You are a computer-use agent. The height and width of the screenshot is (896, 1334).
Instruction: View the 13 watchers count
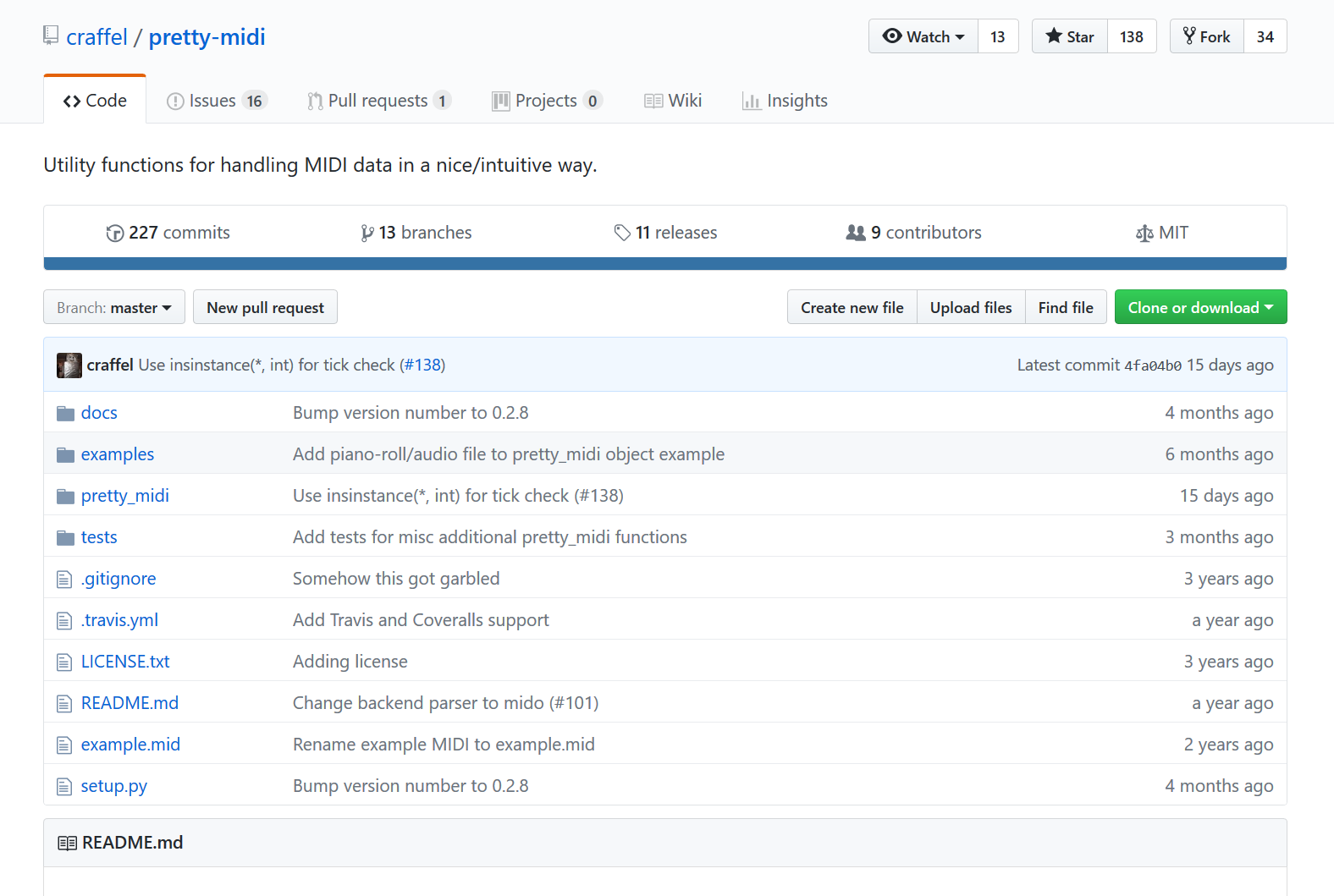(998, 36)
